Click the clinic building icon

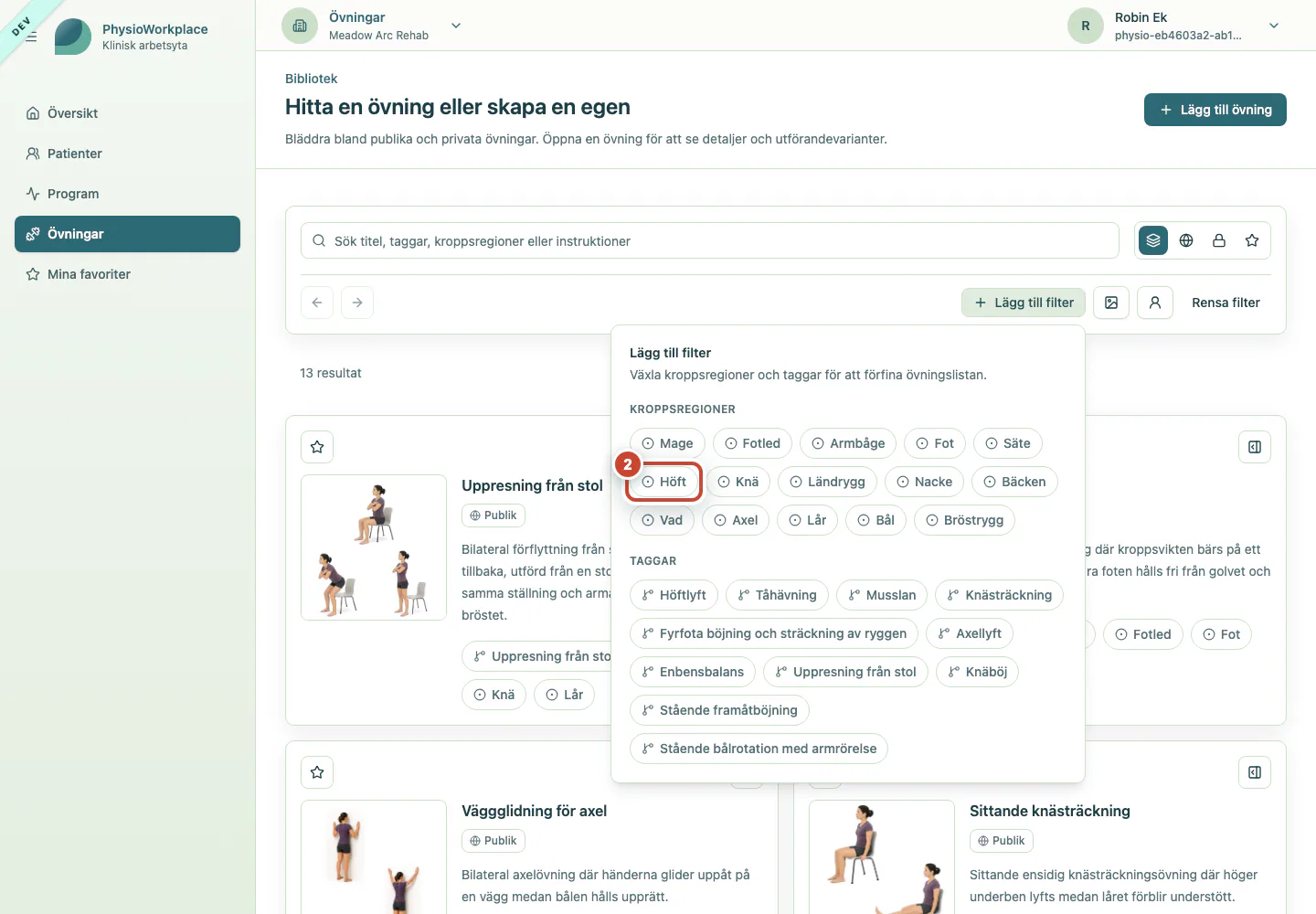coord(300,26)
